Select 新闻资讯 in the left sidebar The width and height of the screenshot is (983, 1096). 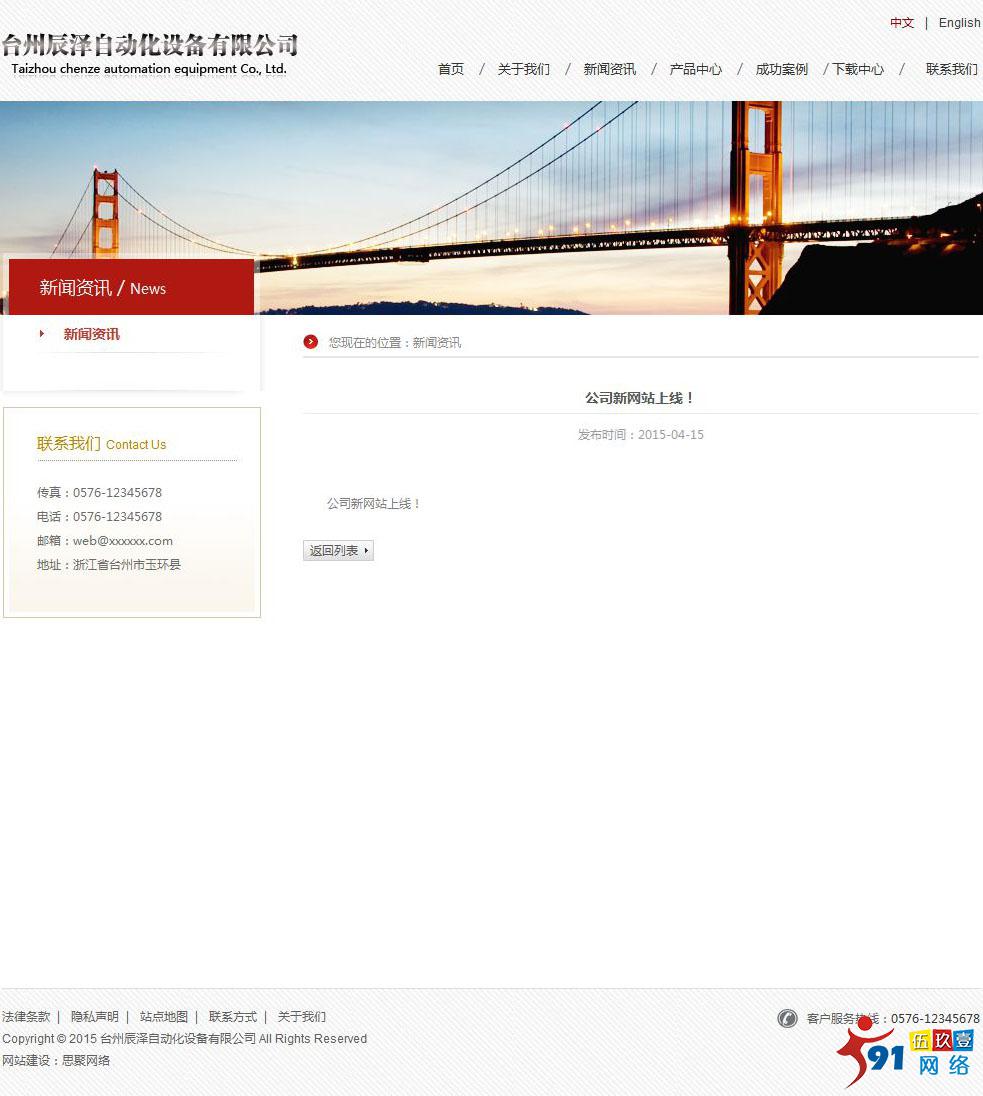pyautogui.click(x=92, y=334)
